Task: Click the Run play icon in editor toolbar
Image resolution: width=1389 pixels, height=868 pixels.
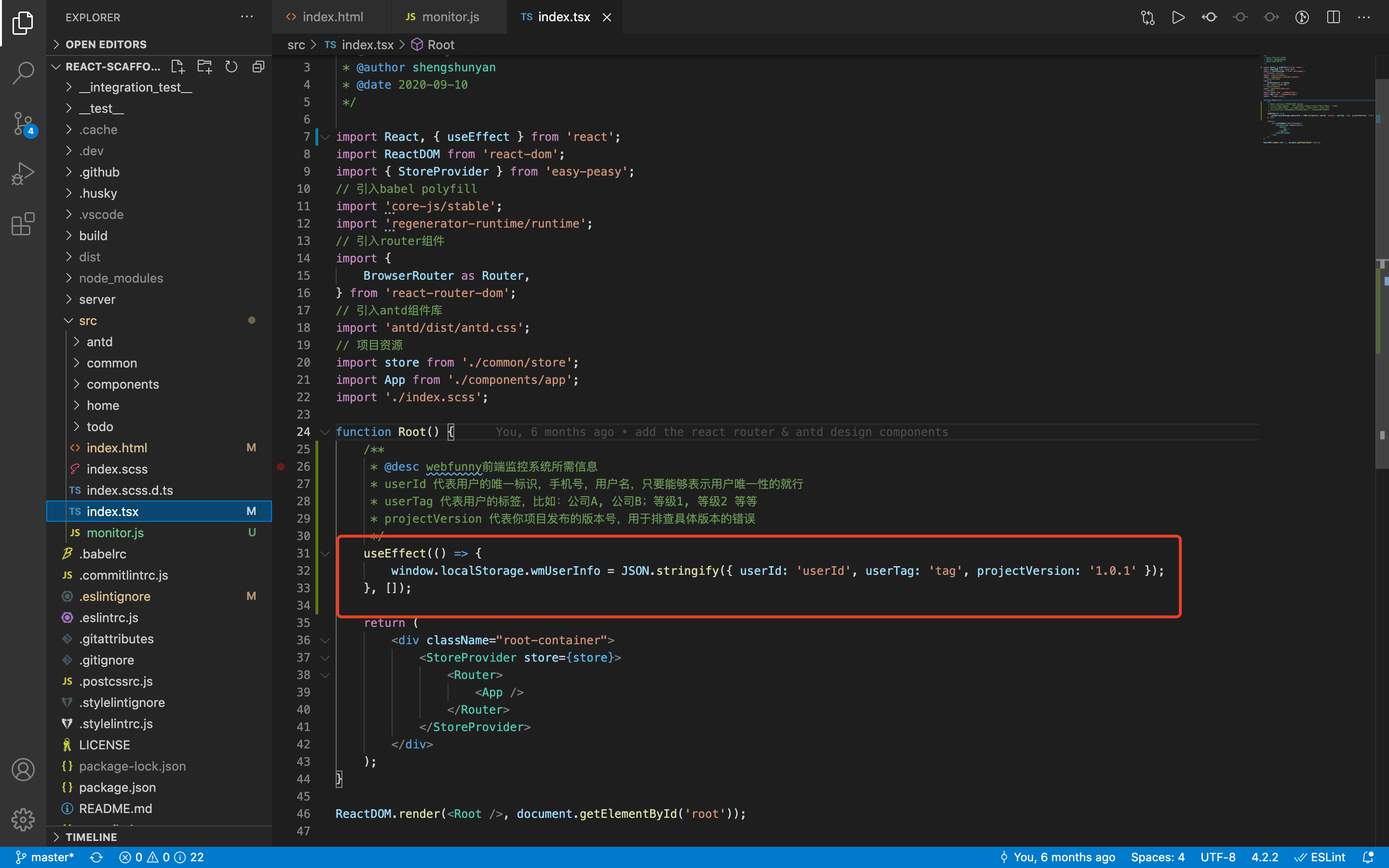Action: (x=1178, y=17)
